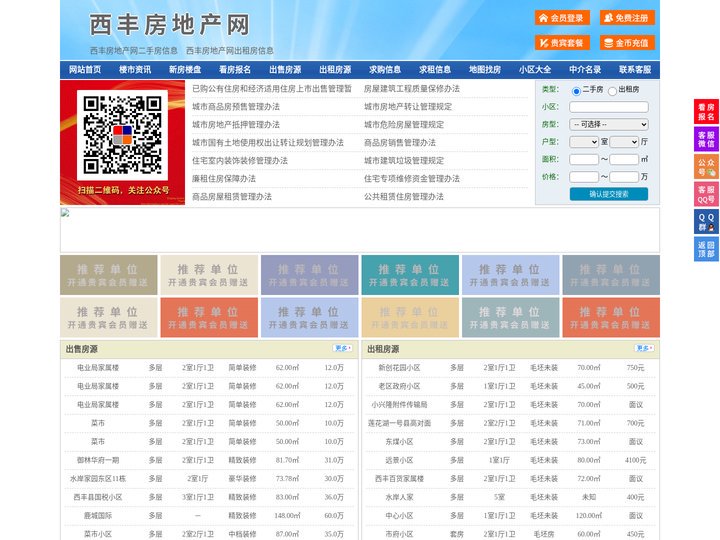720x540 pixels.
Task: Click 更多 in 出租房源 header
Action: (644, 349)
